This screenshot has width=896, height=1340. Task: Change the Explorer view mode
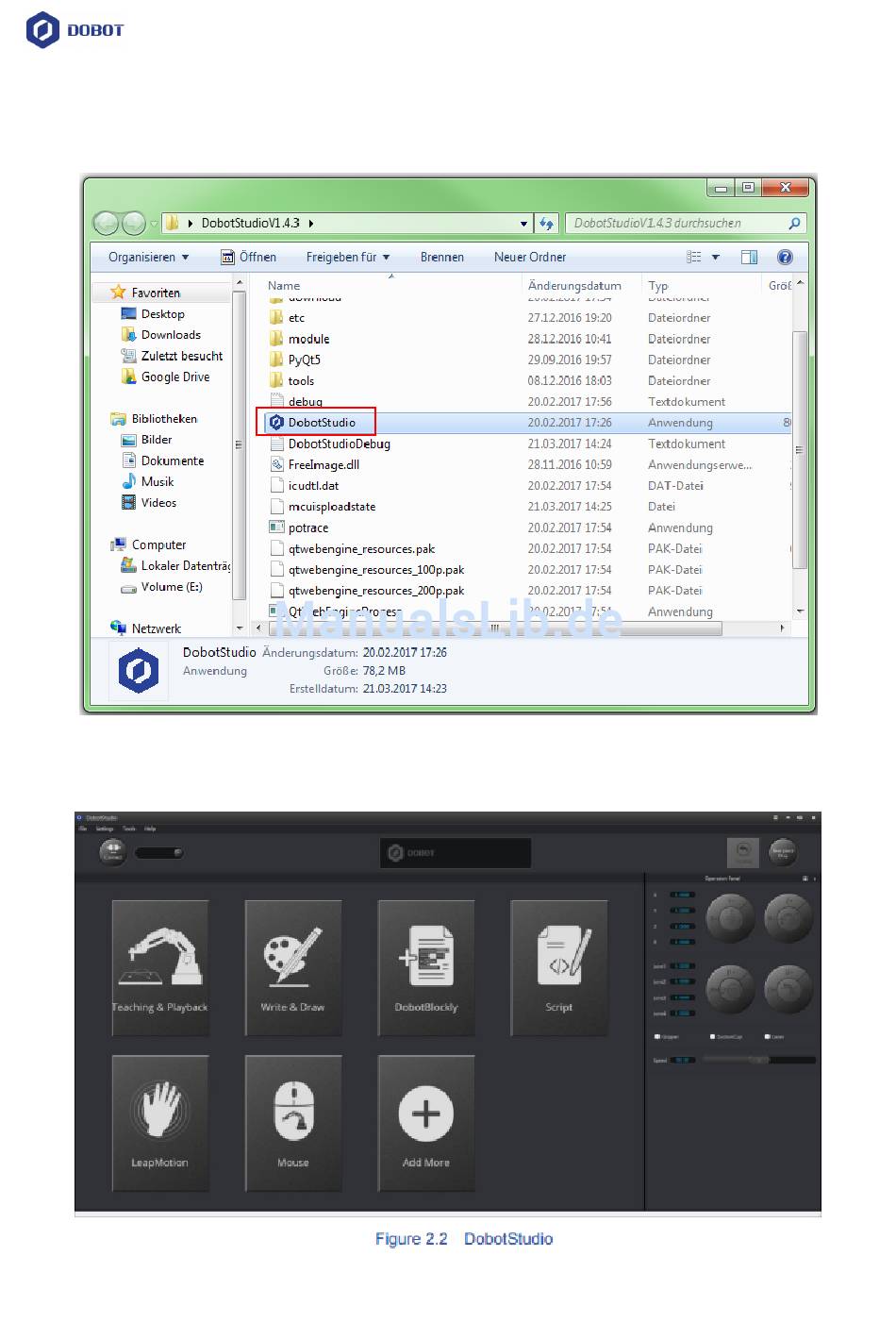tap(694, 257)
